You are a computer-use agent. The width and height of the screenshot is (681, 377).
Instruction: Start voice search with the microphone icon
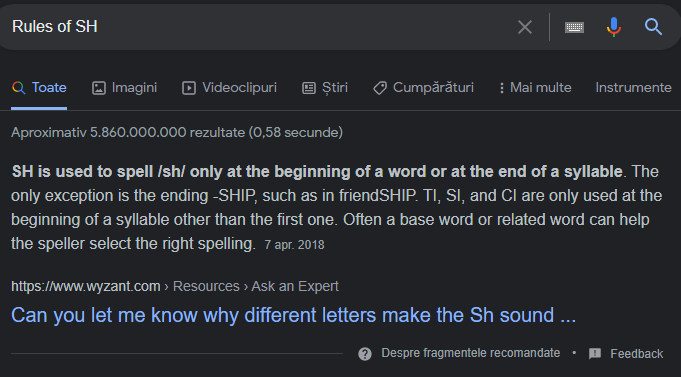coord(614,27)
